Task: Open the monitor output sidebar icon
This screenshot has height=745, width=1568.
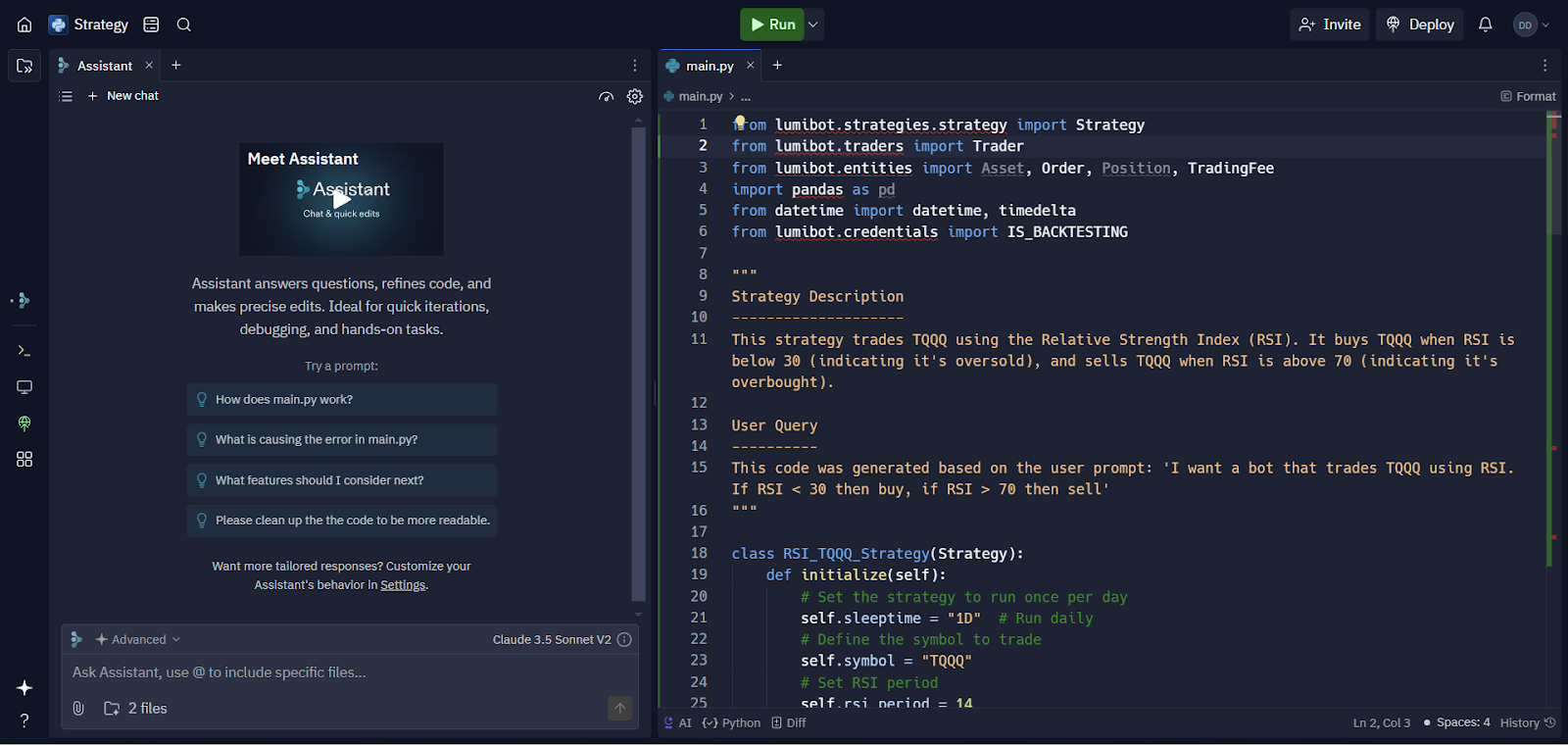Action: tap(24, 387)
